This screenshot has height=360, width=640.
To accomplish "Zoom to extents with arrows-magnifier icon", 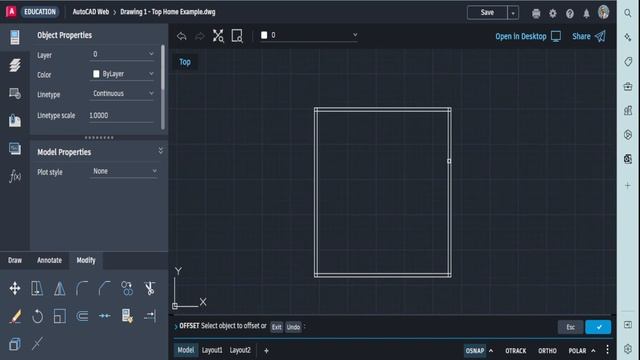I will tap(218, 36).
